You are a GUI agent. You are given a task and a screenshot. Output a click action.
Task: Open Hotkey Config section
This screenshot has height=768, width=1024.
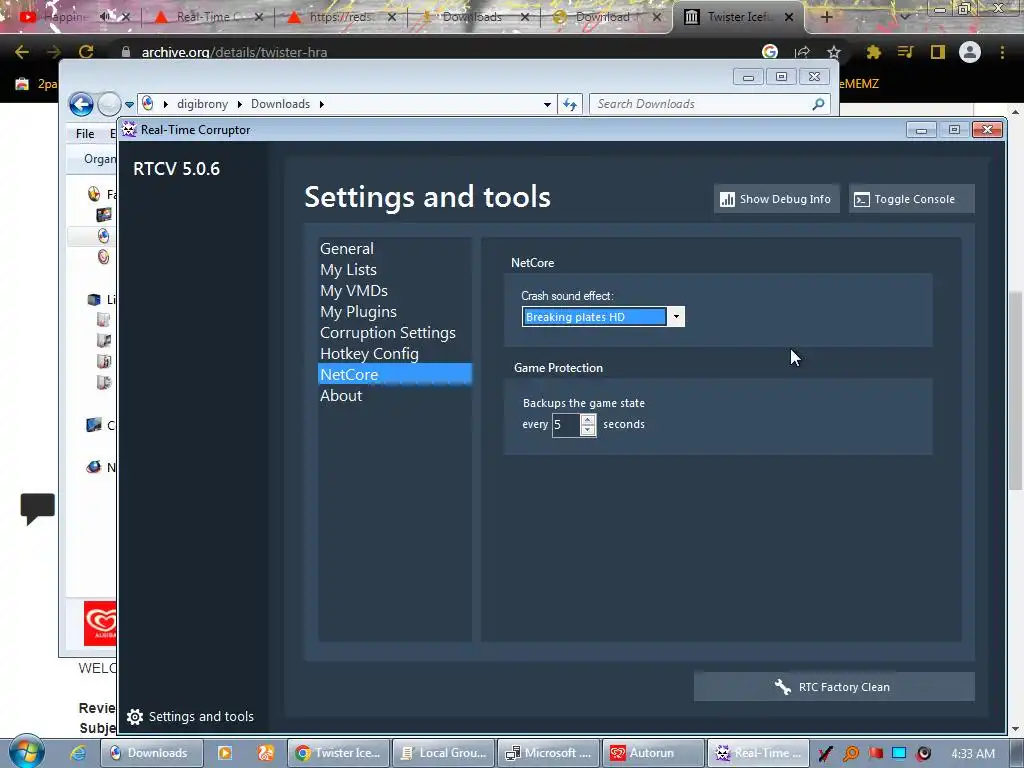[x=394, y=353]
